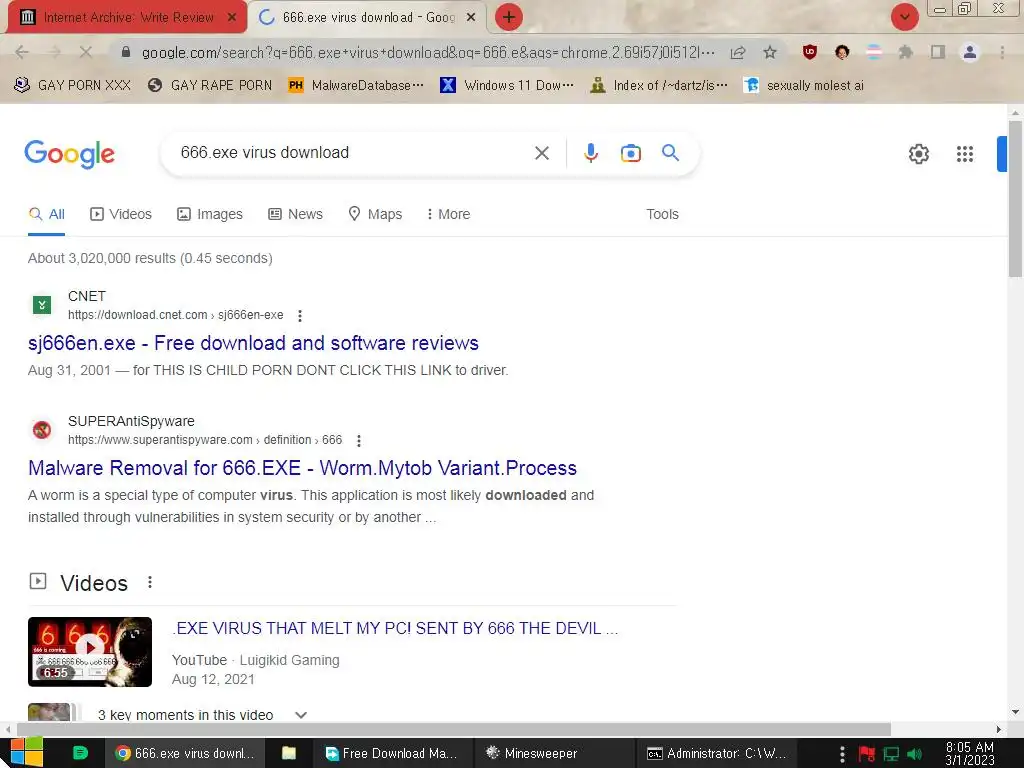Select the All results tab
Screen dimensions: 1024x768
(x=46, y=214)
